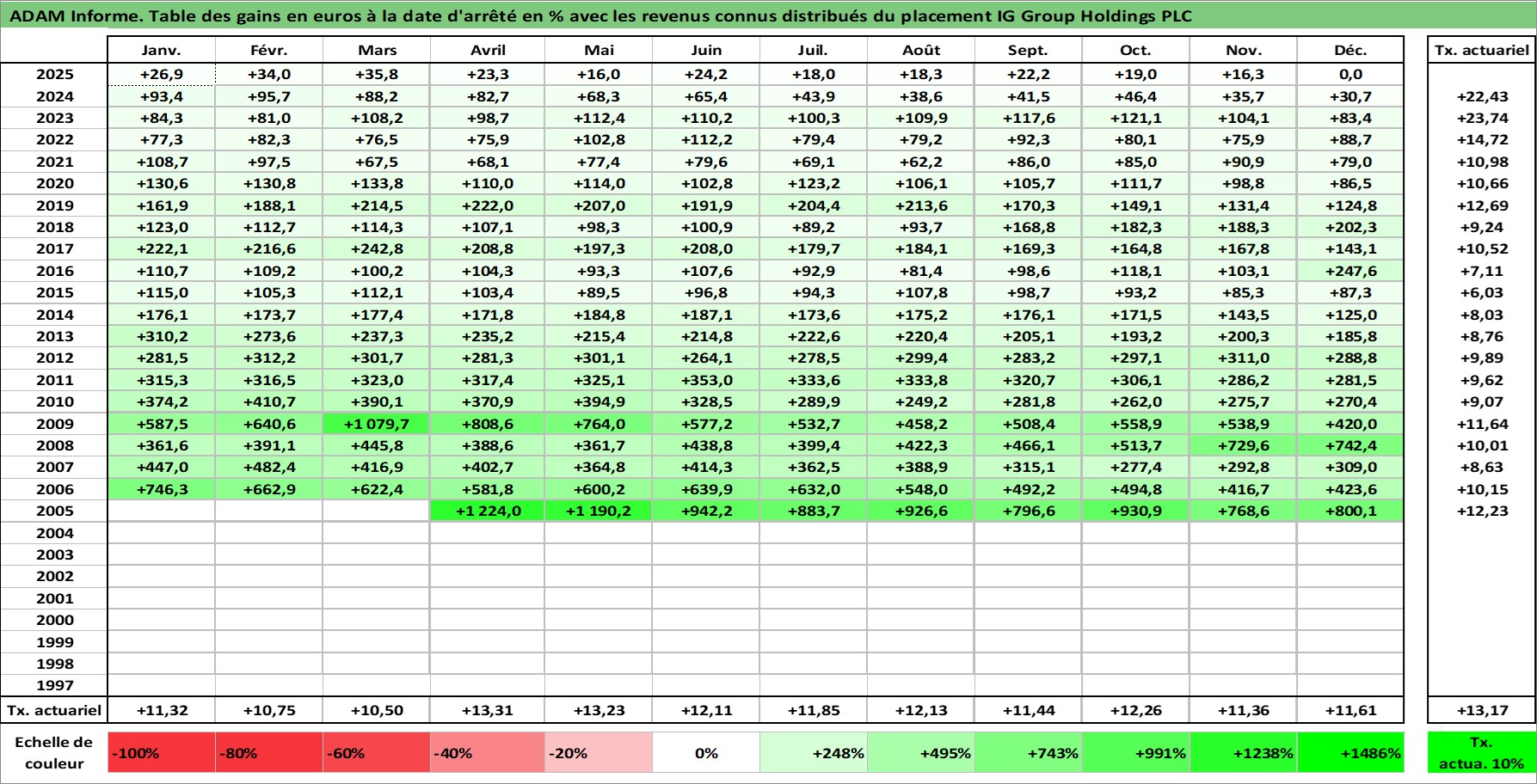Click the cell showing +640,6
The width and height of the screenshot is (1537, 784).
tap(268, 424)
